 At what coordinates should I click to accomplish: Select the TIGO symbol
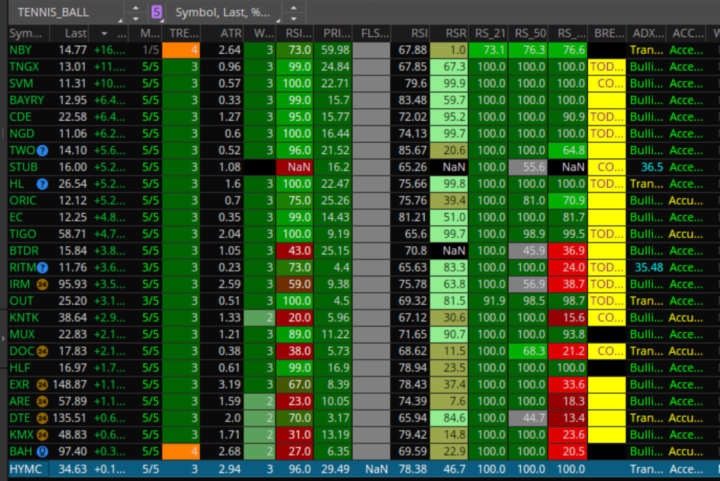tap(23, 234)
